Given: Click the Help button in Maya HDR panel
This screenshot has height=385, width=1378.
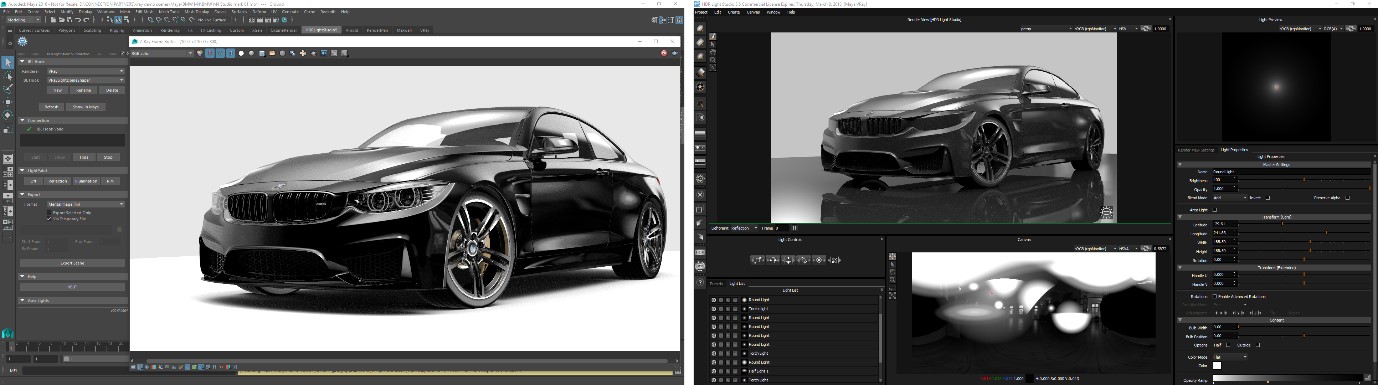Looking at the screenshot, I should click(73, 287).
